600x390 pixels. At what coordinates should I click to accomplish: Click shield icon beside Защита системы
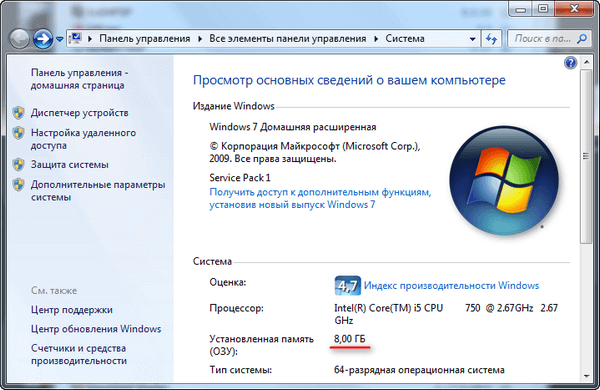click(18, 165)
